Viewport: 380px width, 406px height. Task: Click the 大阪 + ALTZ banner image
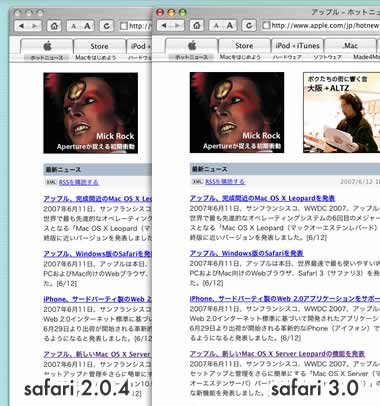click(x=341, y=113)
